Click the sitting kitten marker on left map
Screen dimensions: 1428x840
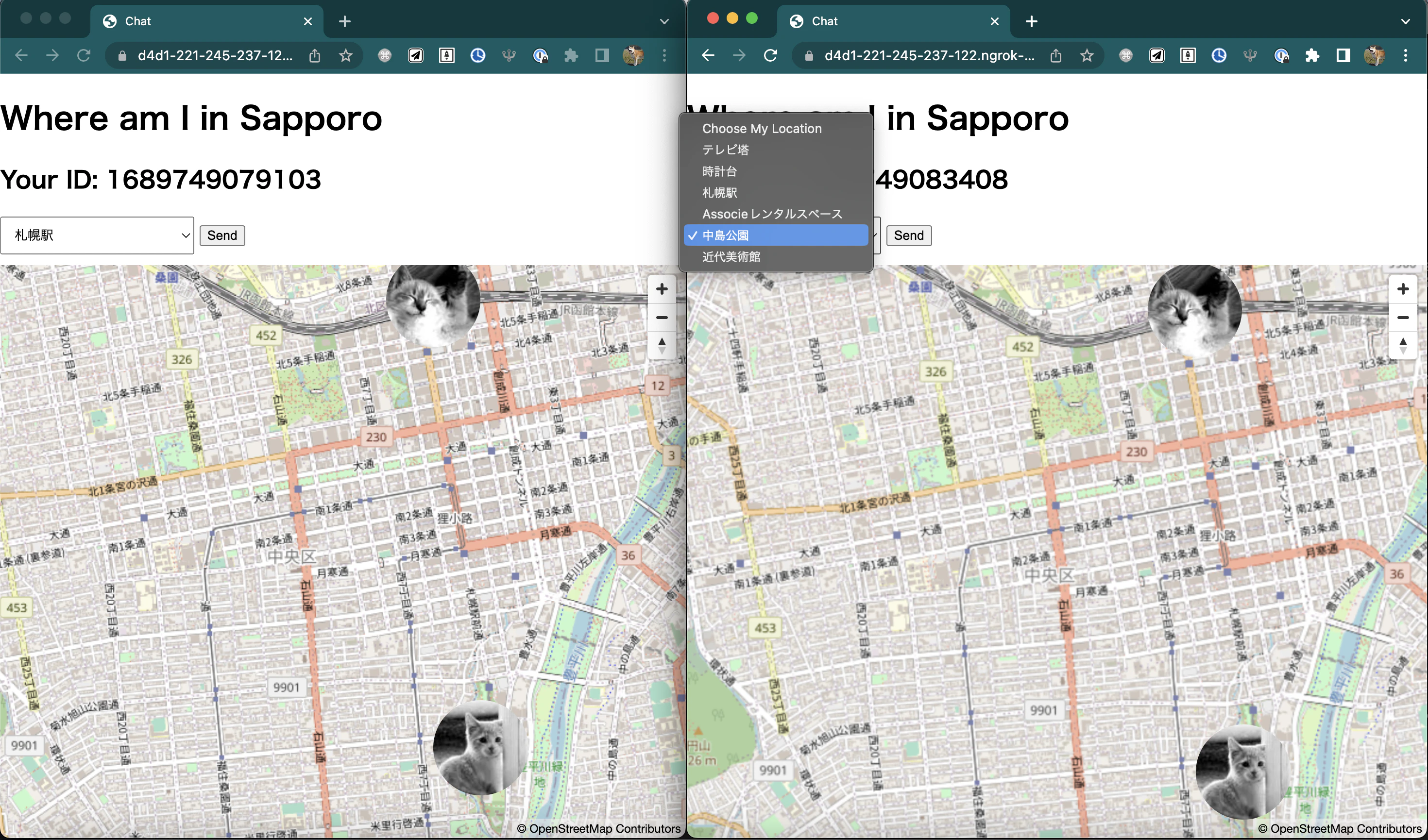[480, 748]
